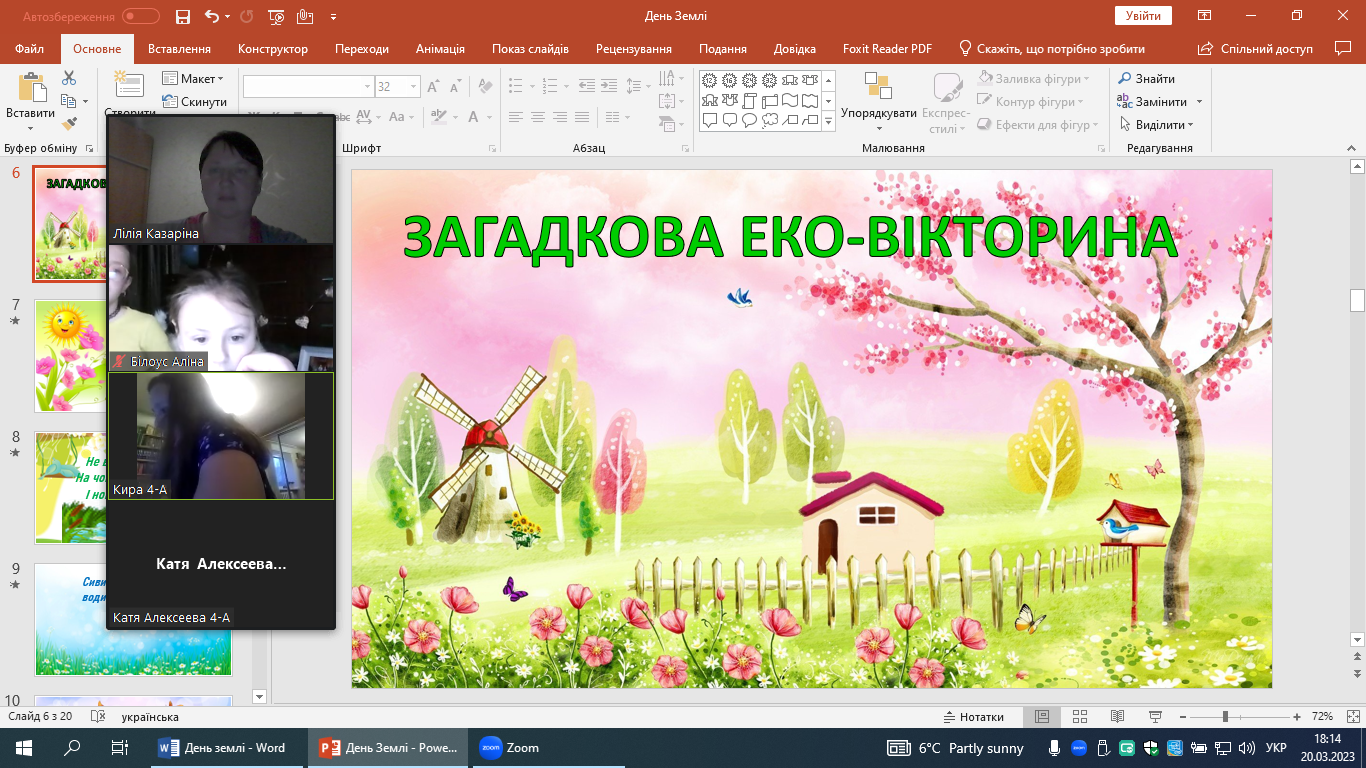1366x768 pixels.
Task: Click the zoom slider in status bar
Action: pyautogui.click(x=1225, y=717)
